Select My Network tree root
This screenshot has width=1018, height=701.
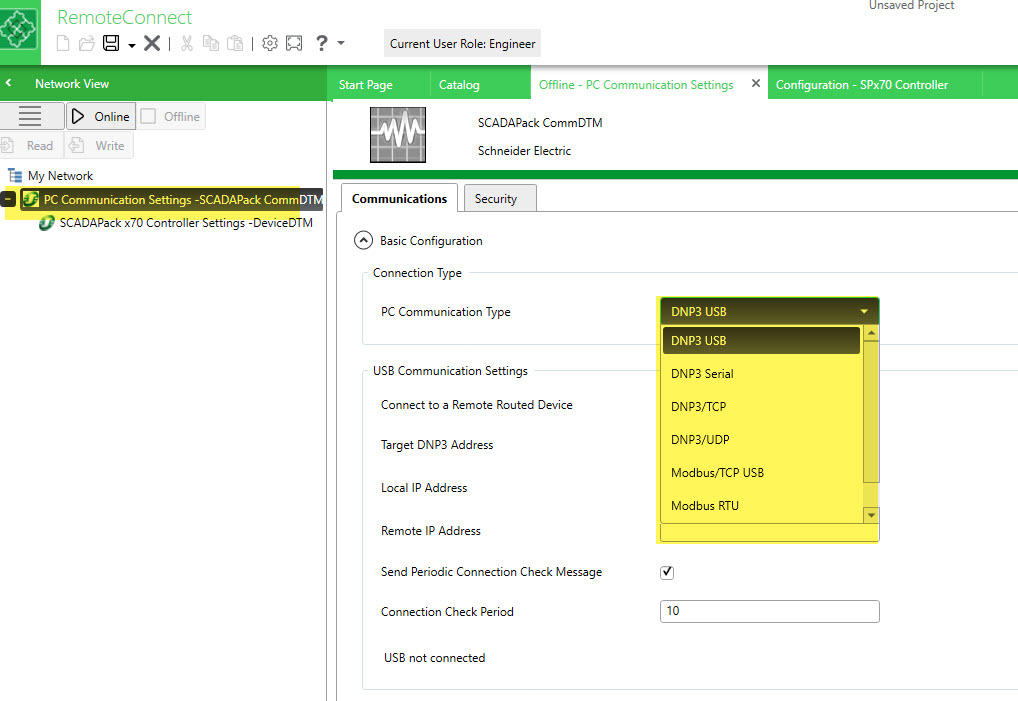point(60,176)
